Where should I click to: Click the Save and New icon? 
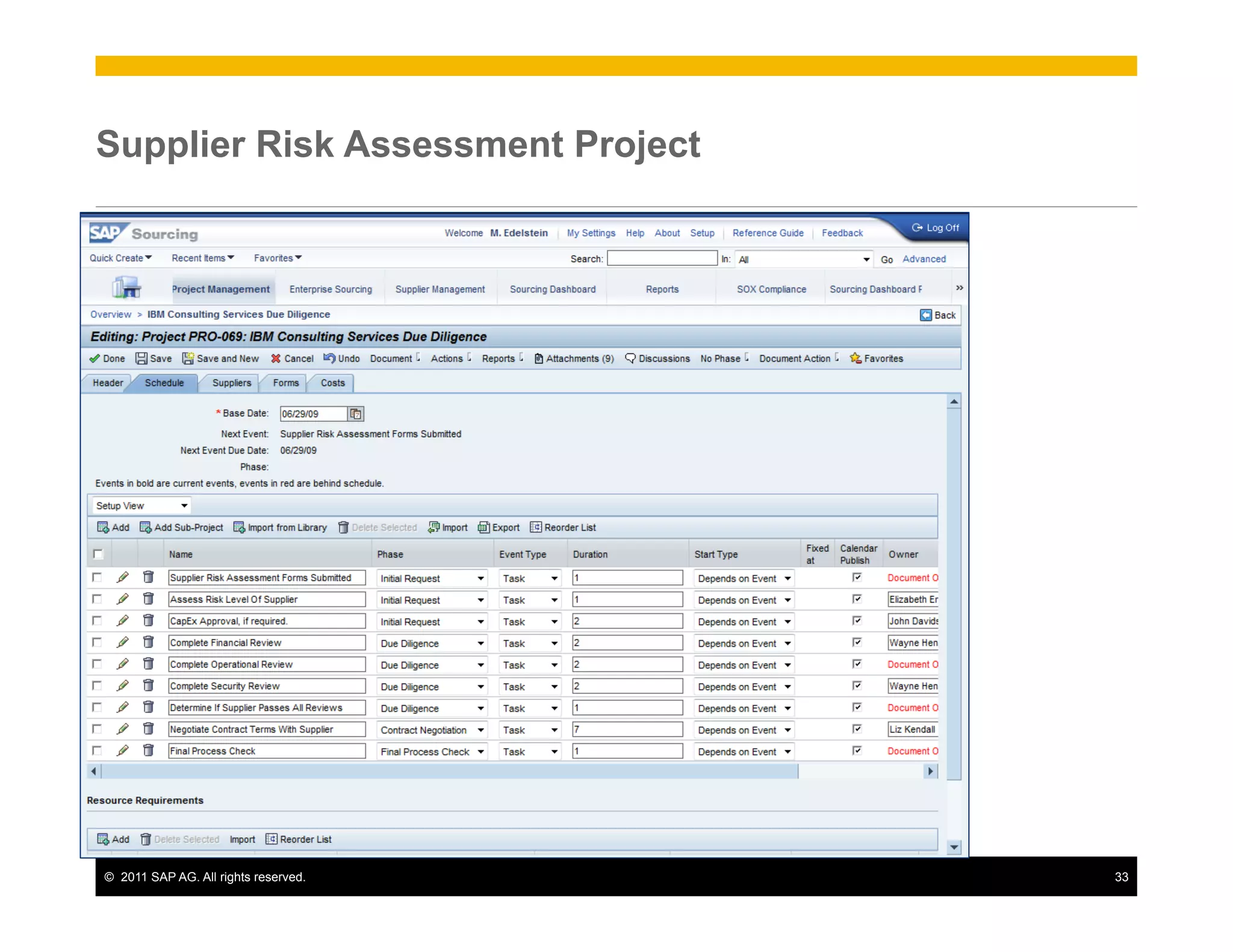[x=188, y=359]
